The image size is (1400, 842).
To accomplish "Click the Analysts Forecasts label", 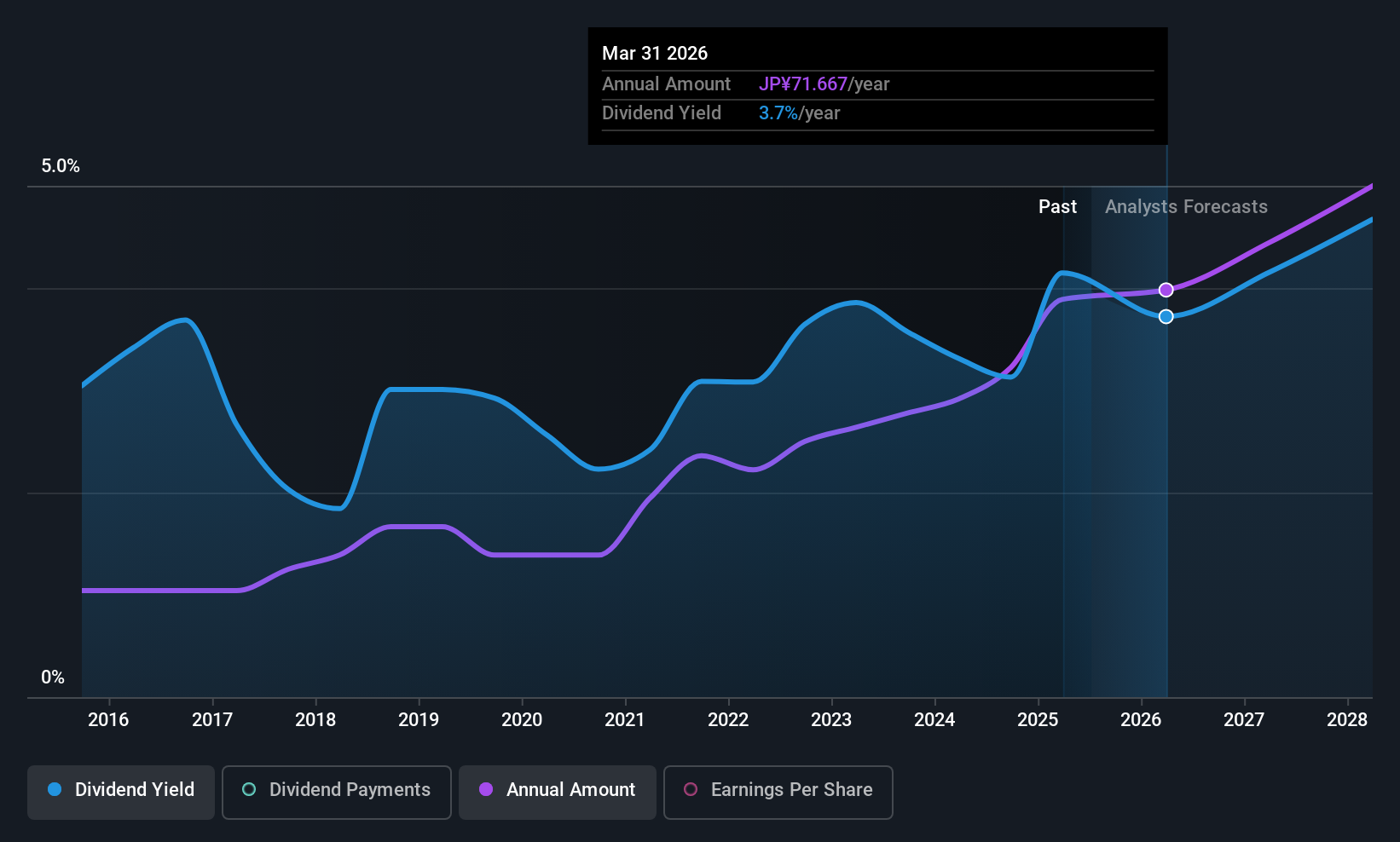I will click(1186, 207).
